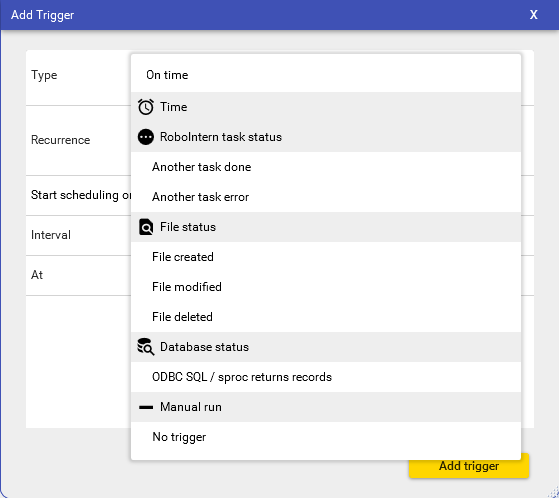559x498 pixels.
Task: Click the alarm clock Time icon
Action: [146, 107]
